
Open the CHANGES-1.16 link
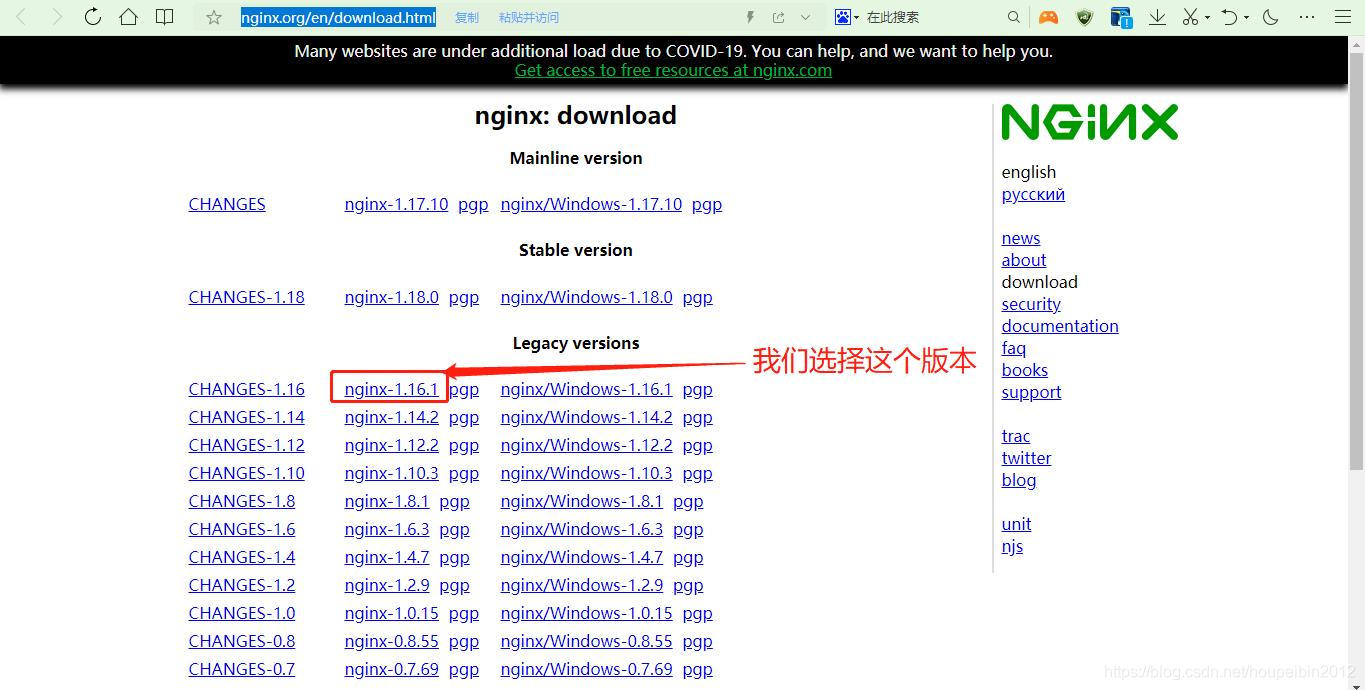246,389
